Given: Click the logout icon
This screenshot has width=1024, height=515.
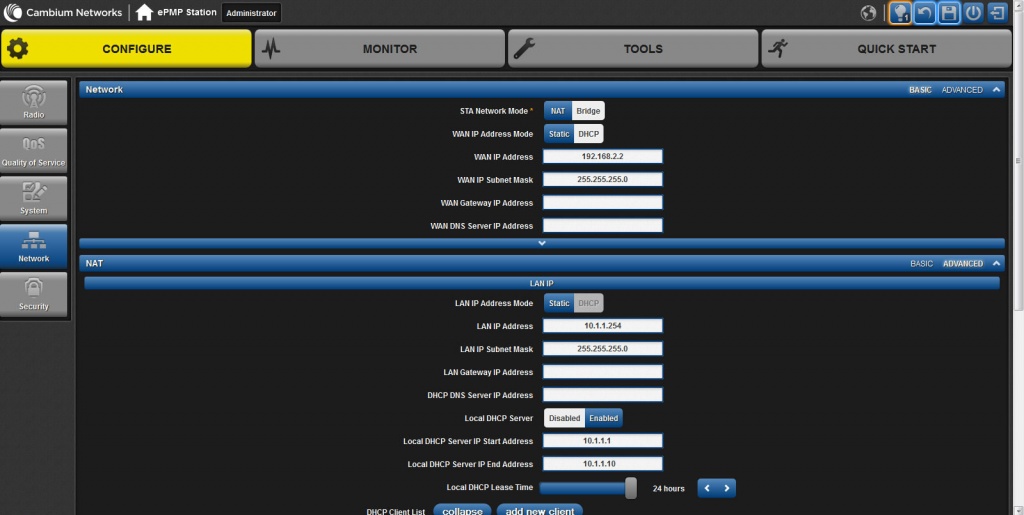Looking at the screenshot, I should click(997, 13).
